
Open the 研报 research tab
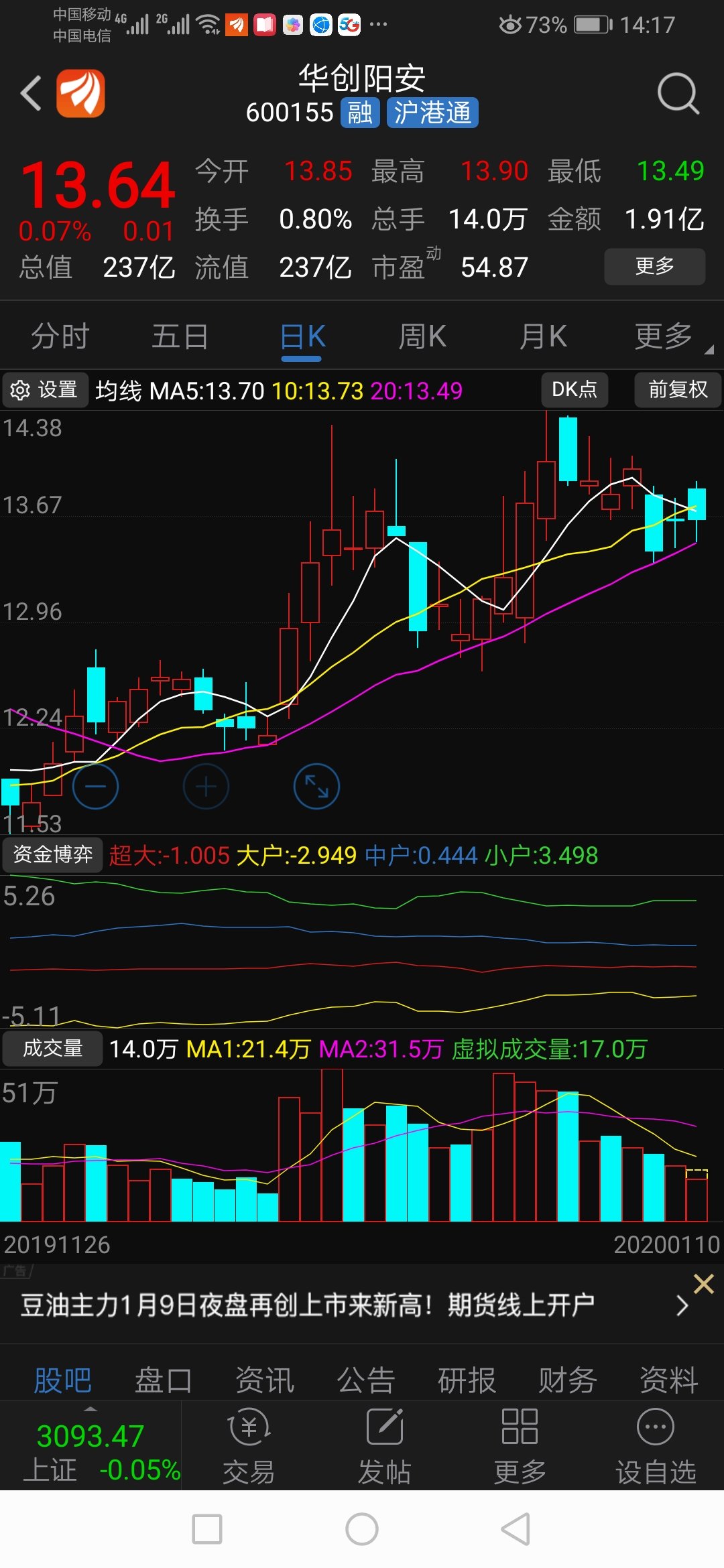coord(467,1380)
